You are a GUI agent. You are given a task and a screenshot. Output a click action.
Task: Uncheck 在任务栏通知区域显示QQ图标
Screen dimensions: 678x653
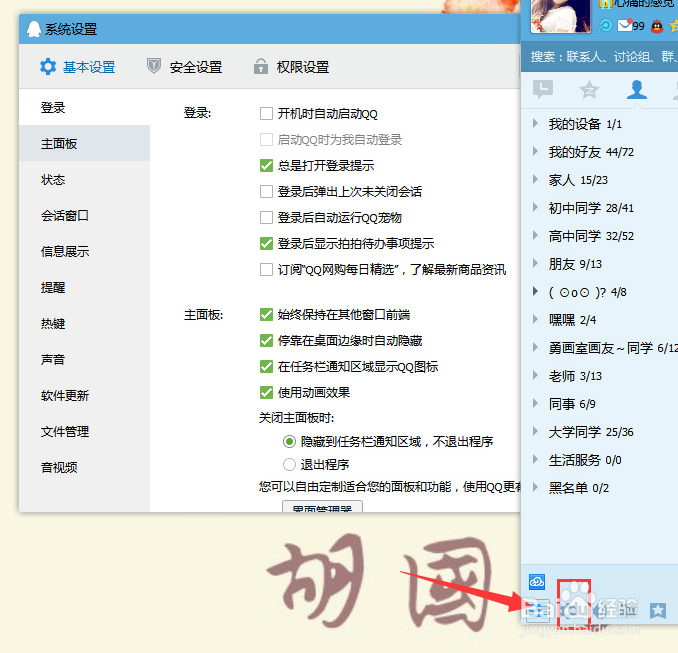coord(266,367)
